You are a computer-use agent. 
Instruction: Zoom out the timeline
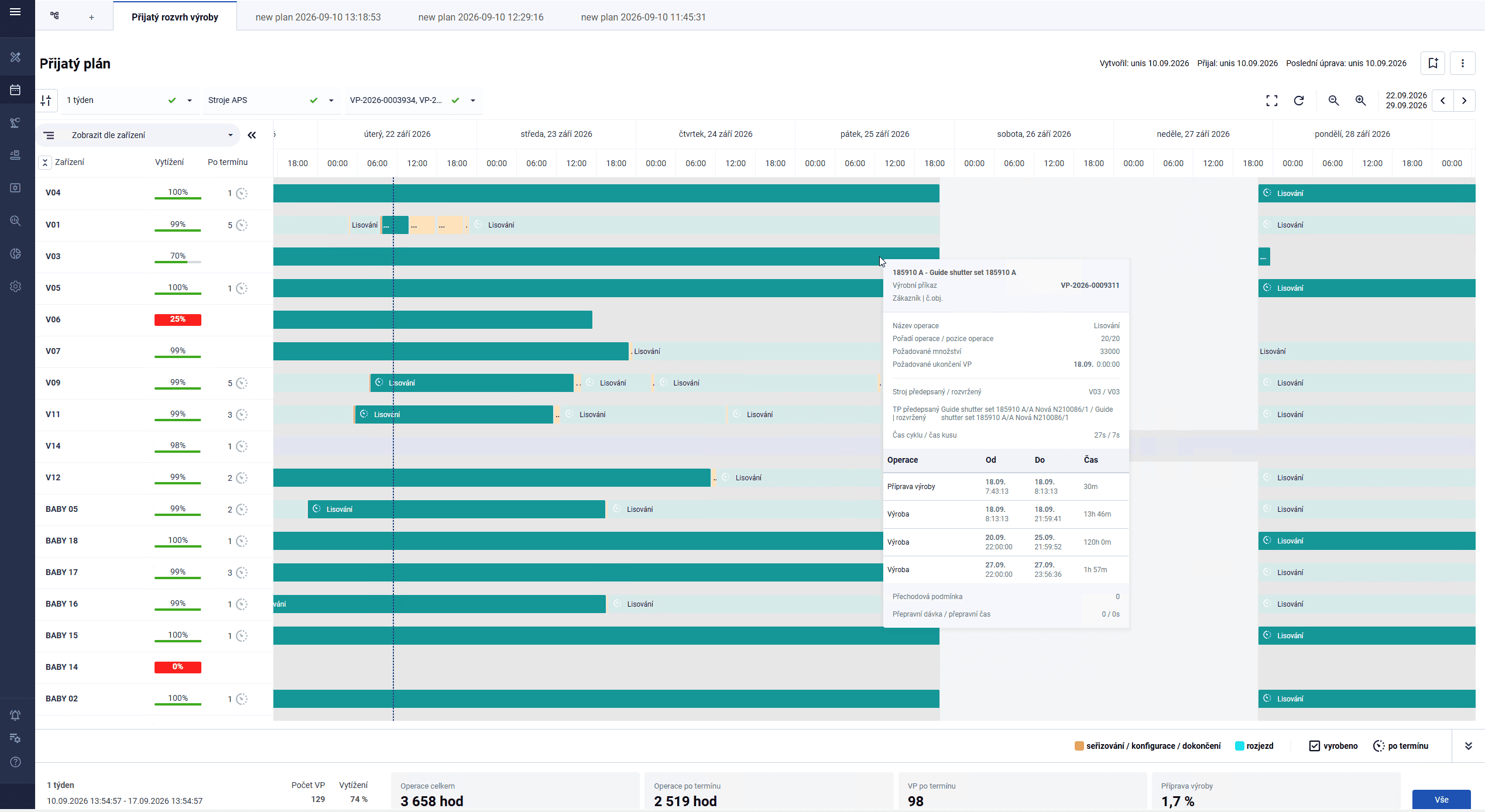(1334, 101)
